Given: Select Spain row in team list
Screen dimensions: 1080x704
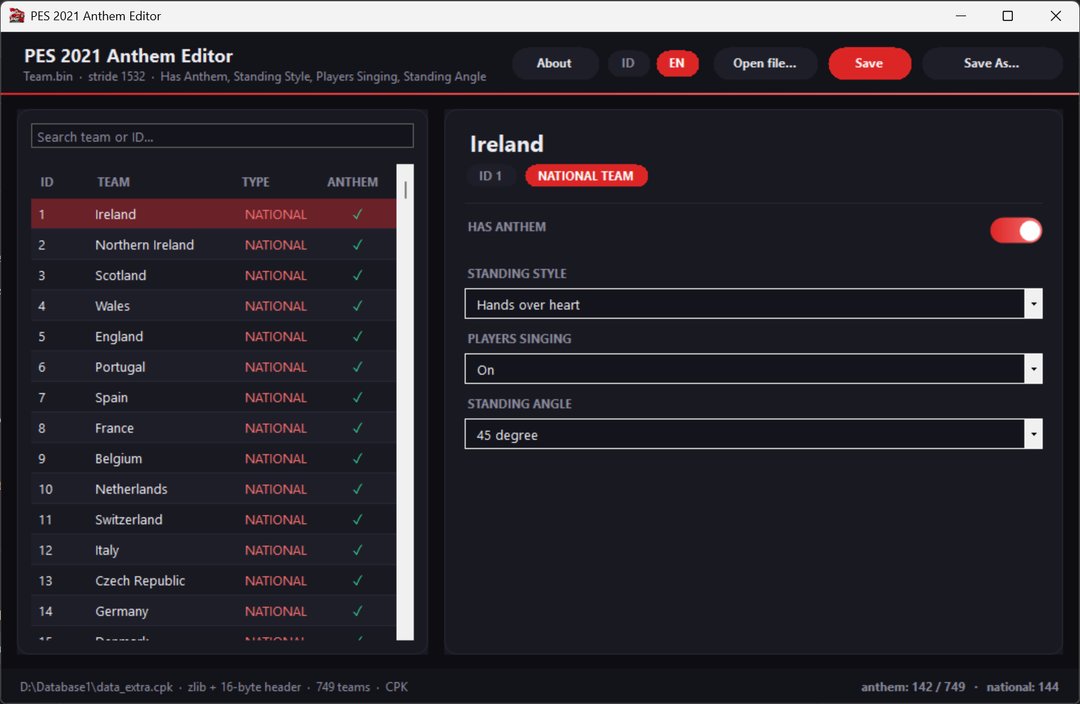Looking at the screenshot, I should [x=214, y=397].
